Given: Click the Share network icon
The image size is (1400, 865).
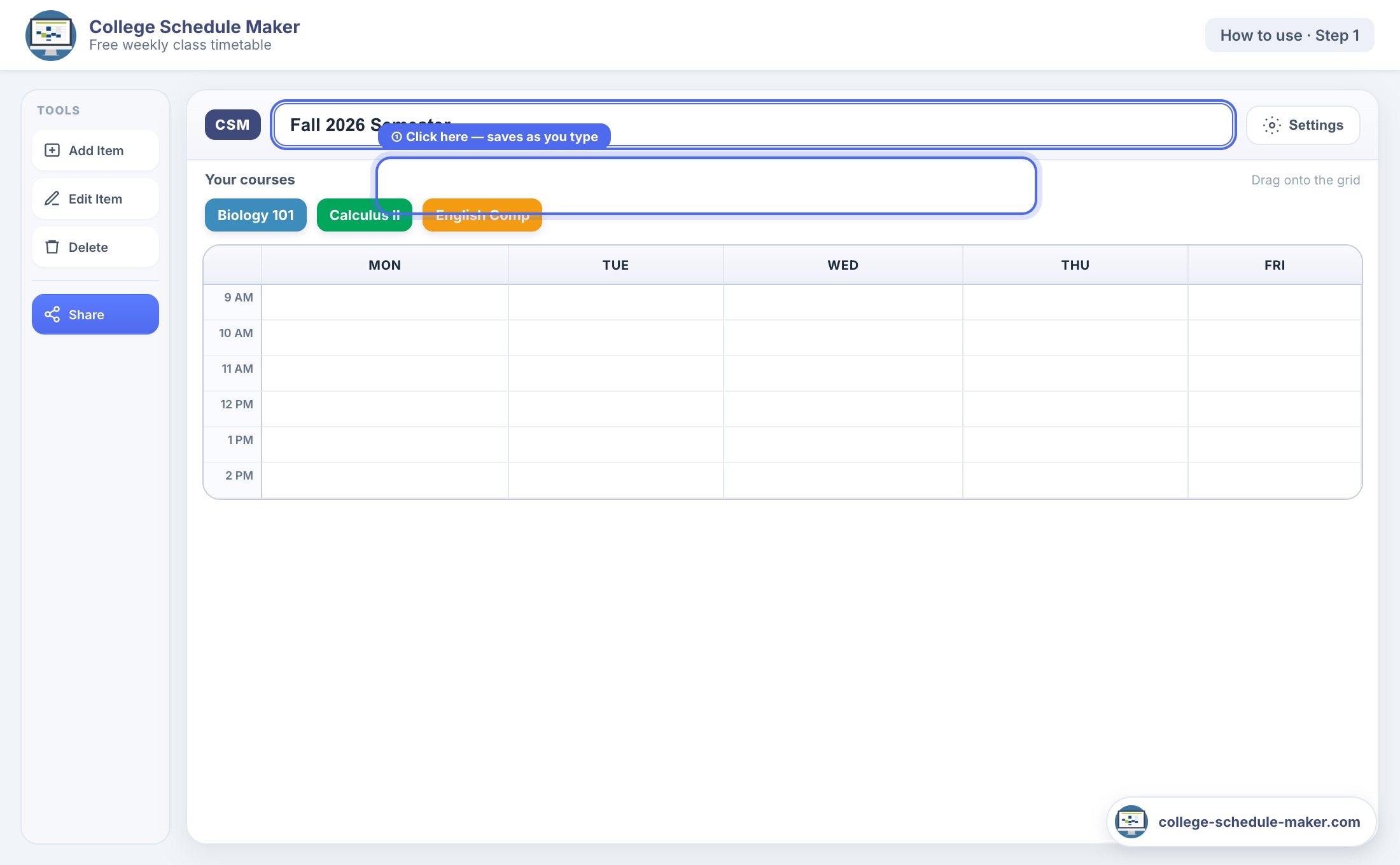Looking at the screenshot, I should click(x=52, y=314).
